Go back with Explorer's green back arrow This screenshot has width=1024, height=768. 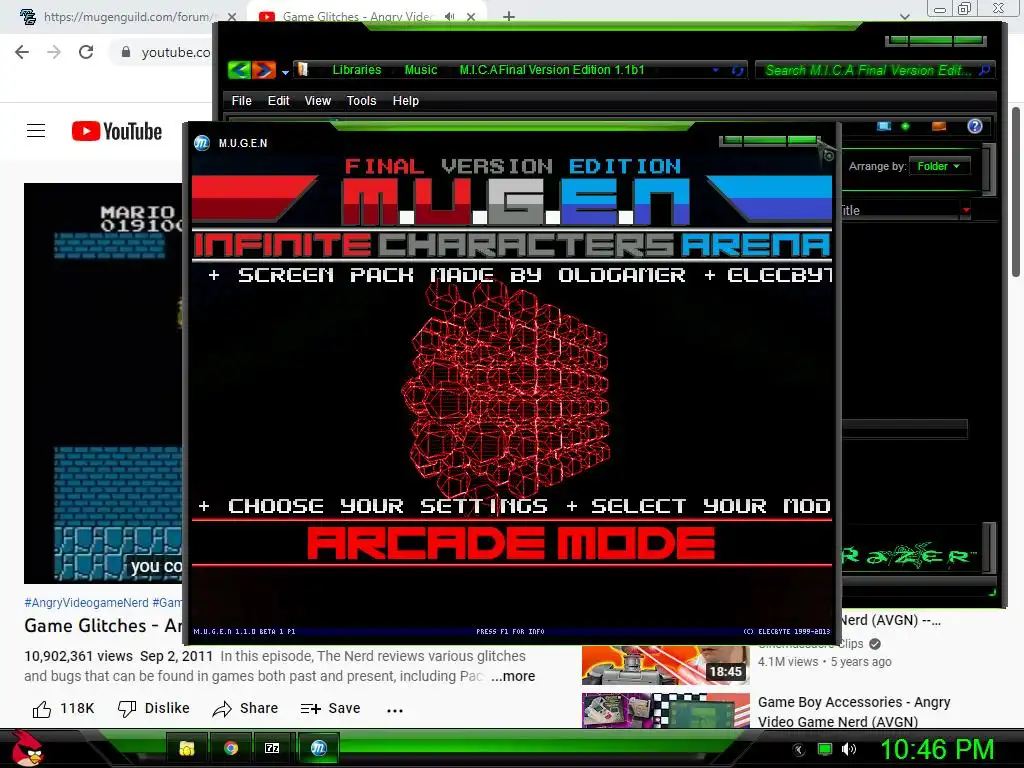pyautogui.click(x=239, y=70)
